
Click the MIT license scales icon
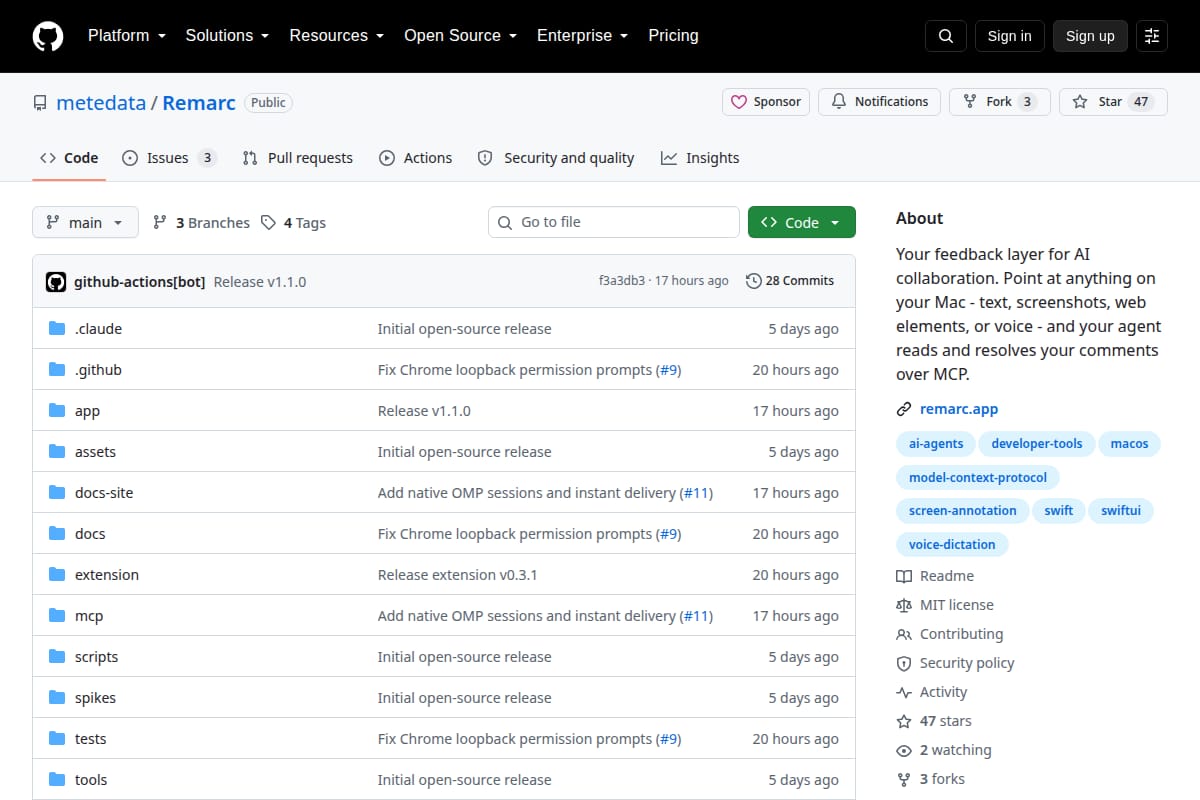904,605
